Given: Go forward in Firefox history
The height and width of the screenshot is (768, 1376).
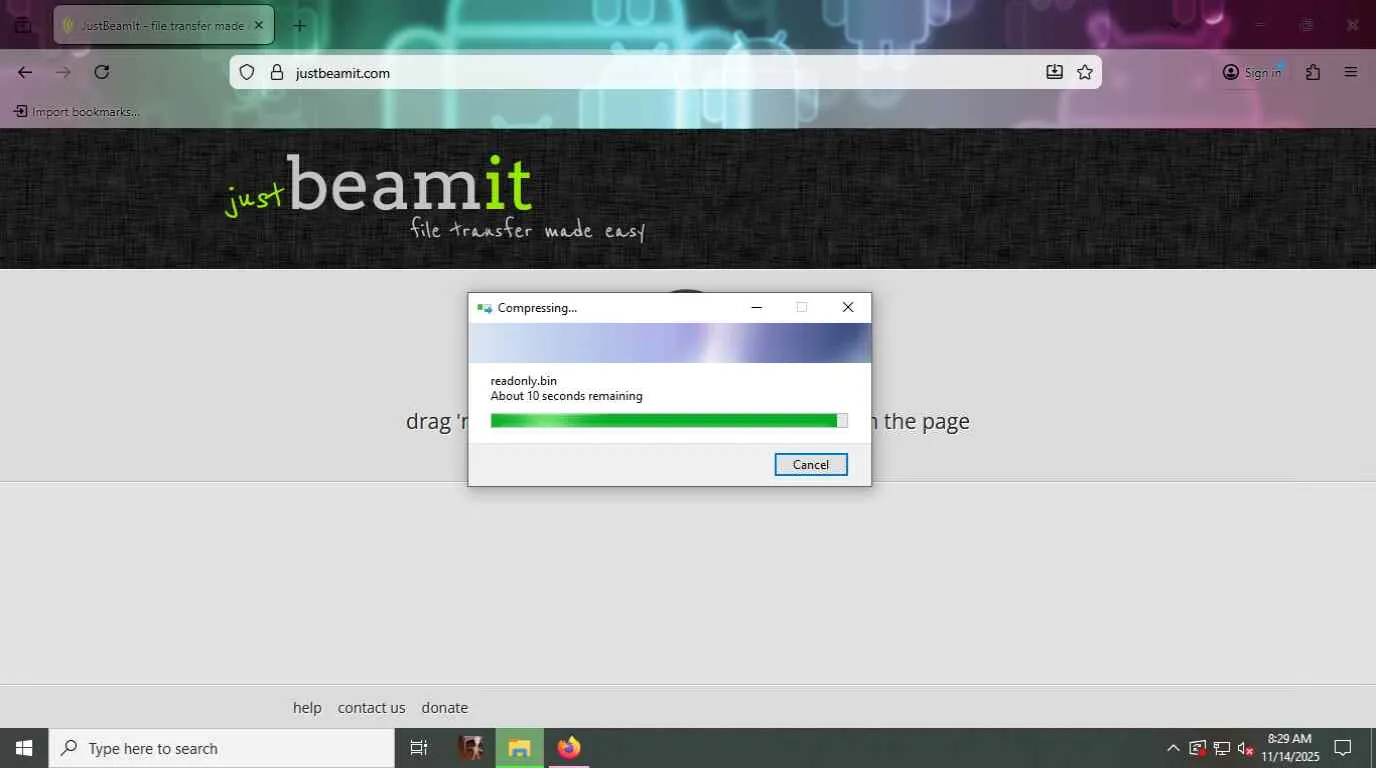Looking at the screenshot, I should (63, 72).
